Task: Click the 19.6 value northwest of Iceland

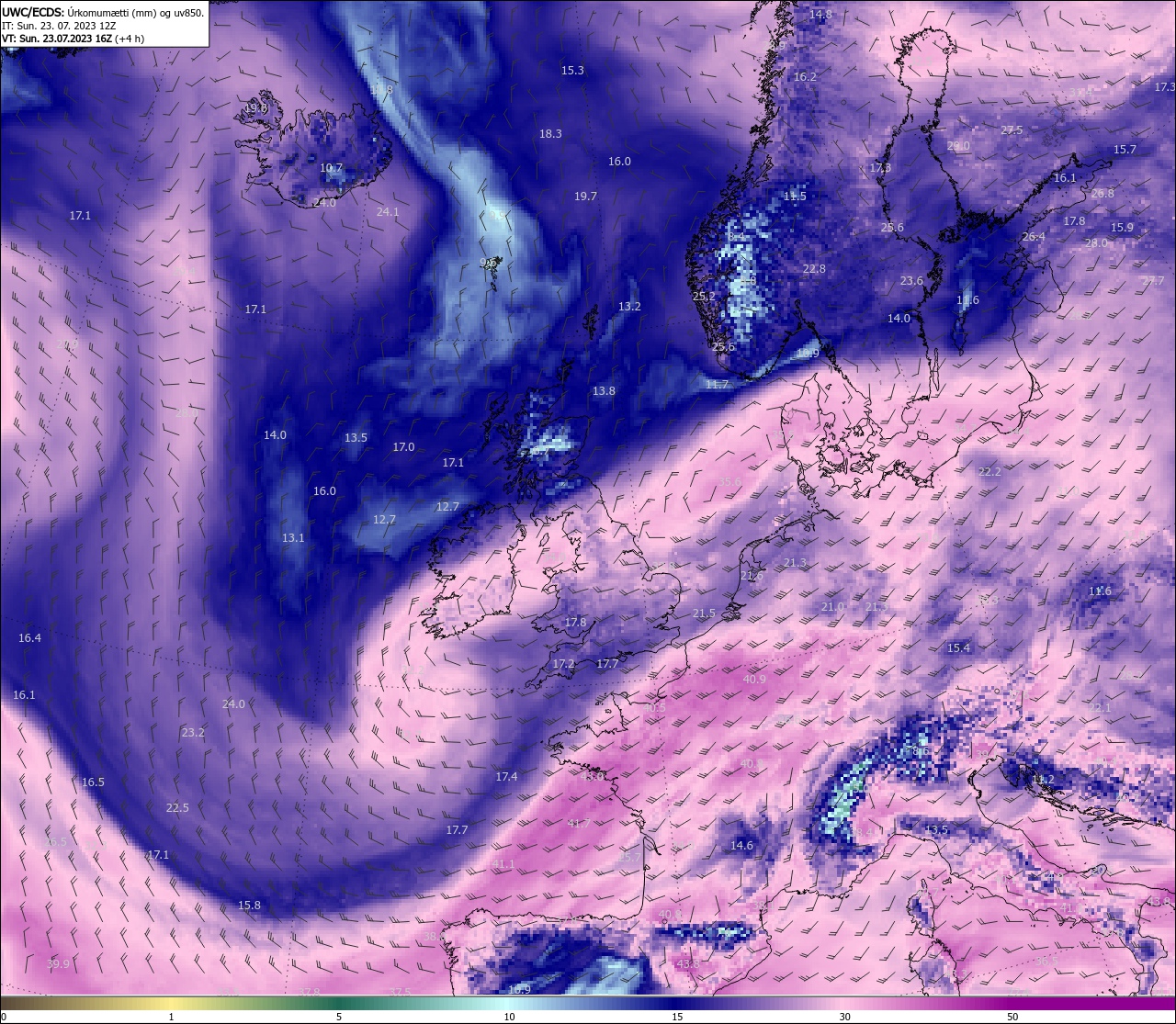Action: click(x=256, y=108)
